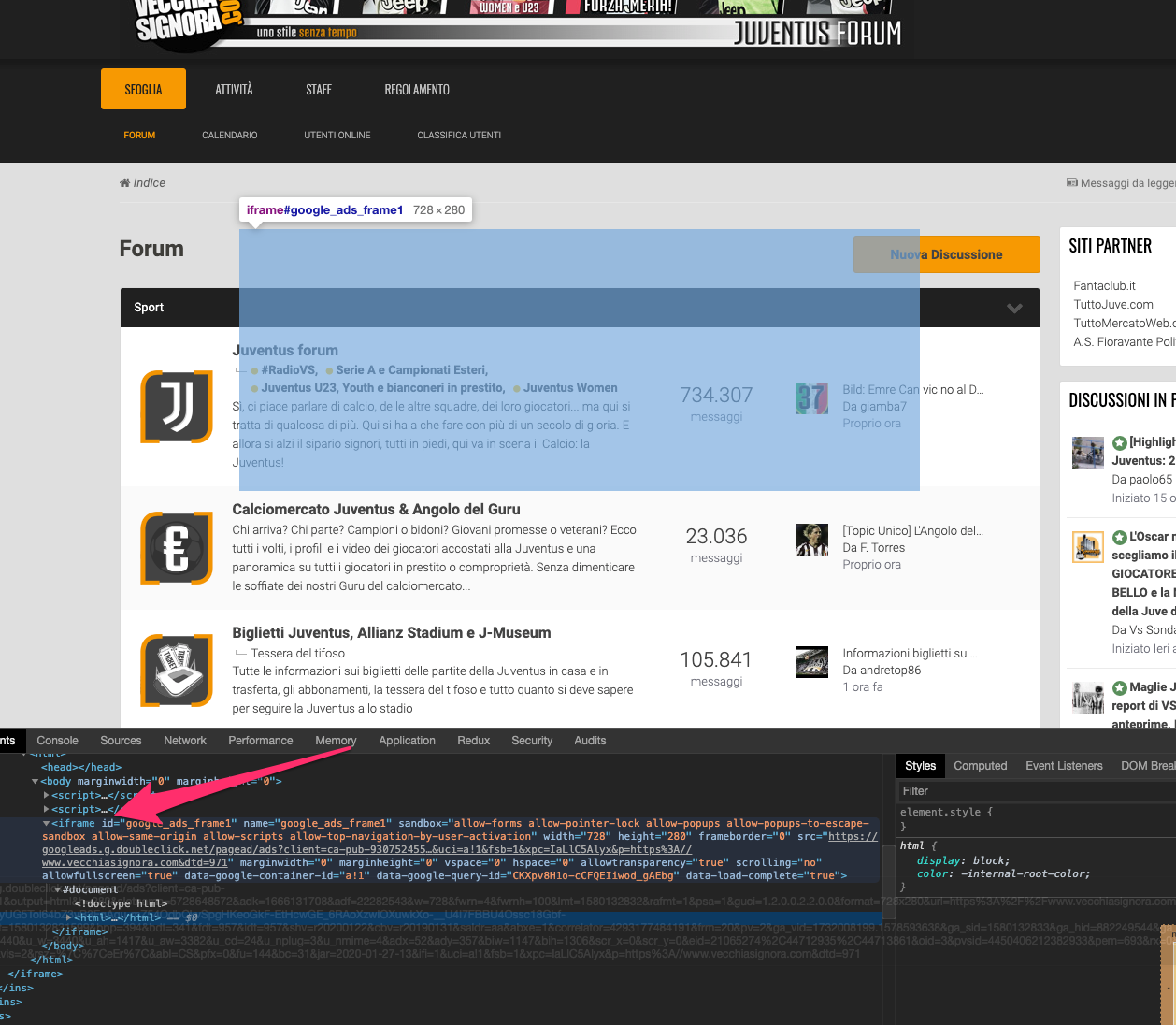Select the Event Listeners pane tab

coord(1065,766)
